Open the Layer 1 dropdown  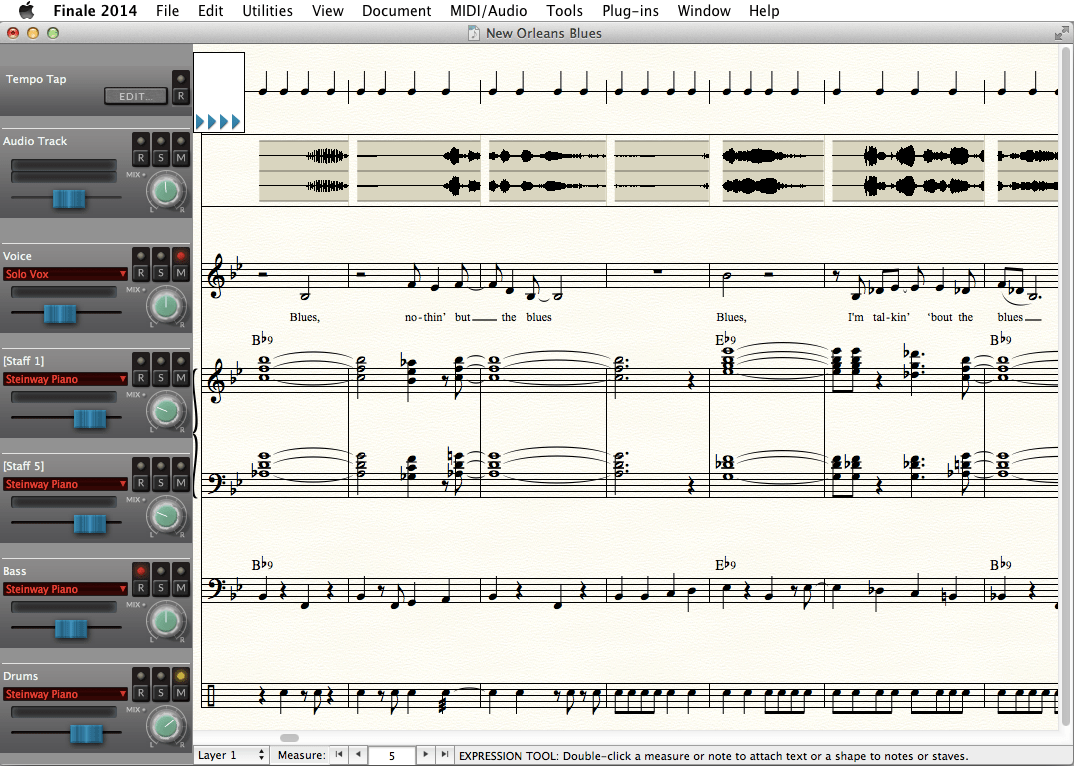pyautogui.click(x=231, y=755)
